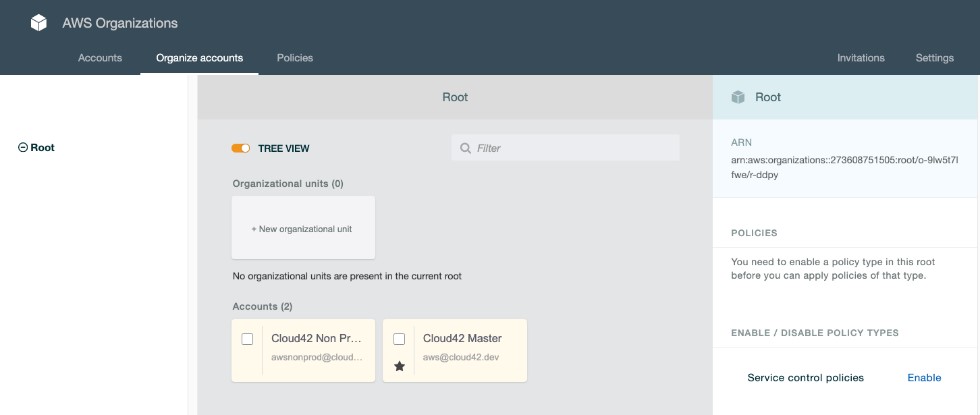
Task: Click the Organizational units (0) heading
Action: 288,184
